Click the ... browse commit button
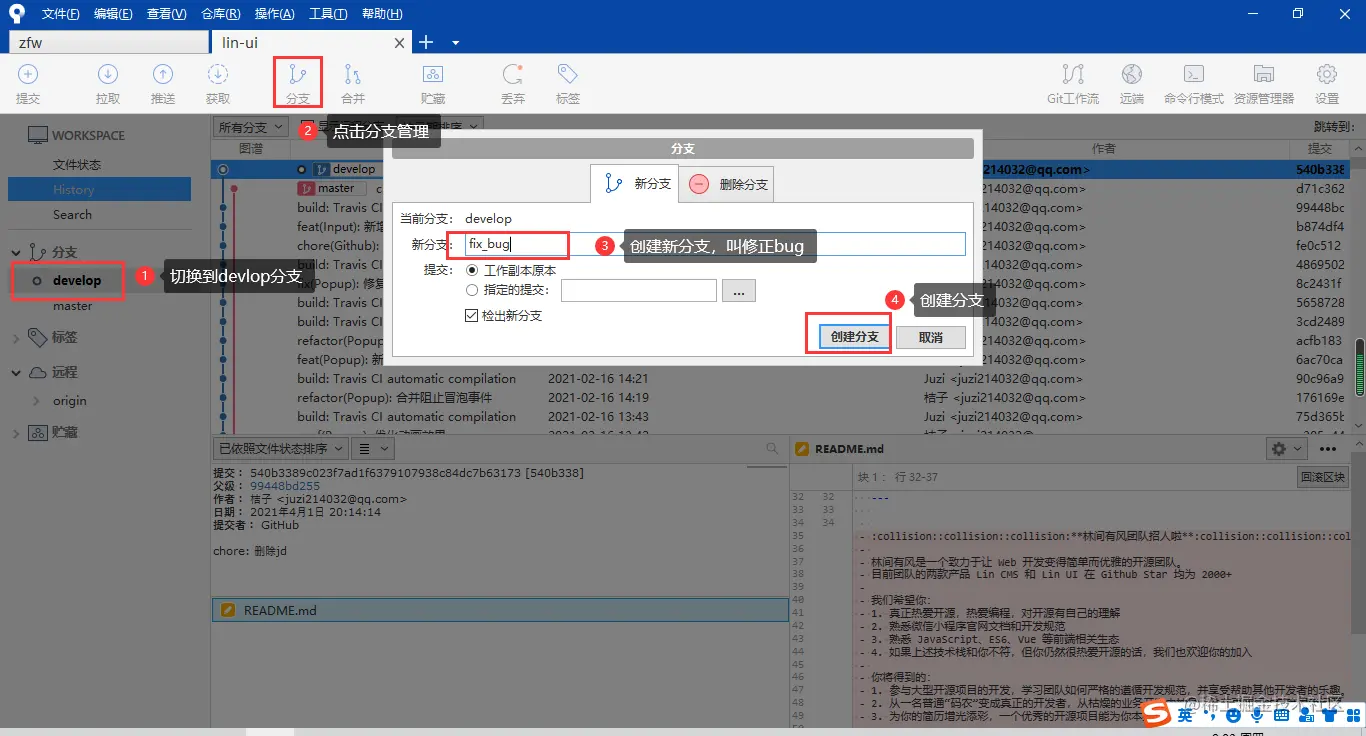Viewport: 1366px width, 736px height. tap(738, 290)
